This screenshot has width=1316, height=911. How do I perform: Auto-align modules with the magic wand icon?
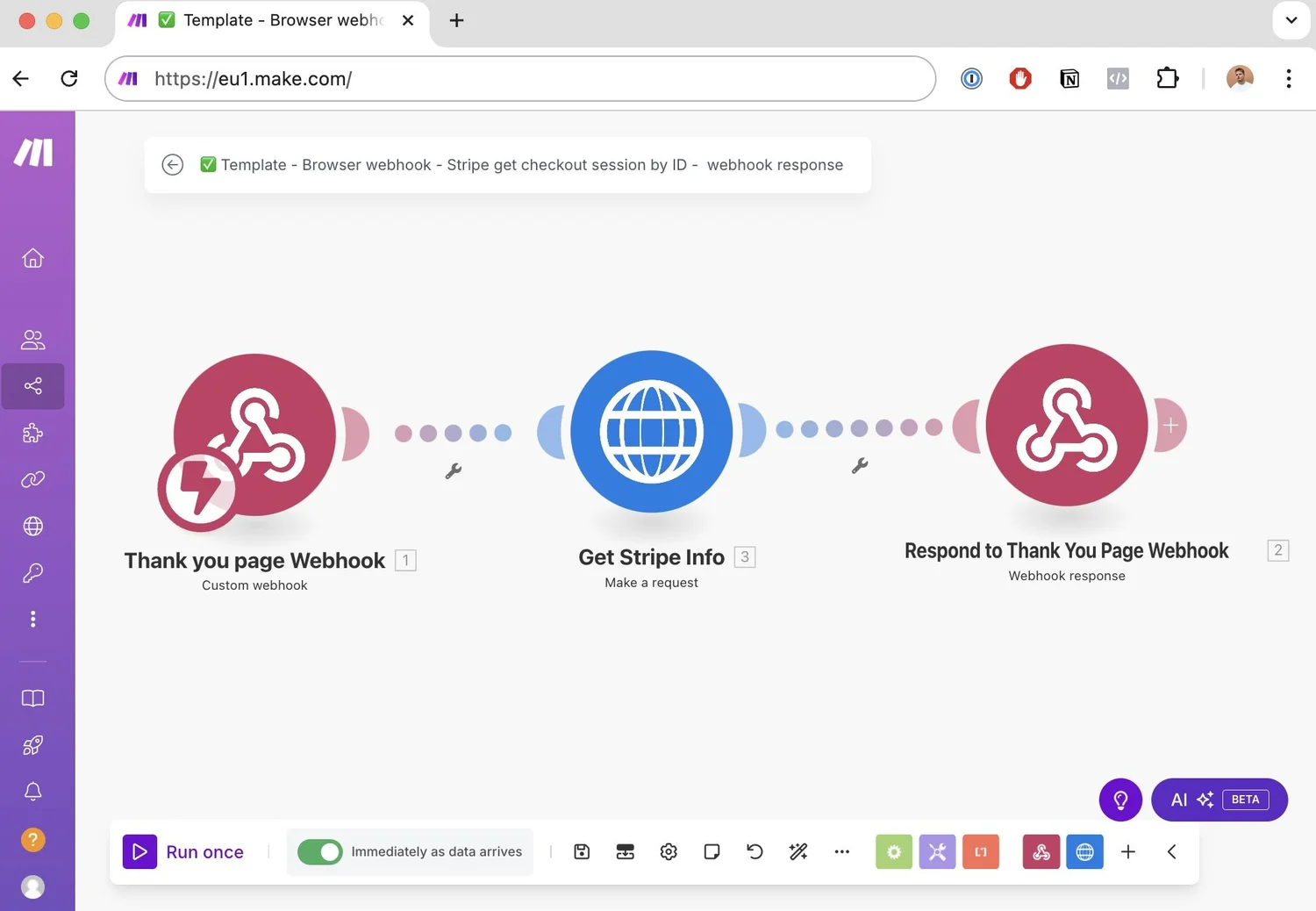pos(797,851)
